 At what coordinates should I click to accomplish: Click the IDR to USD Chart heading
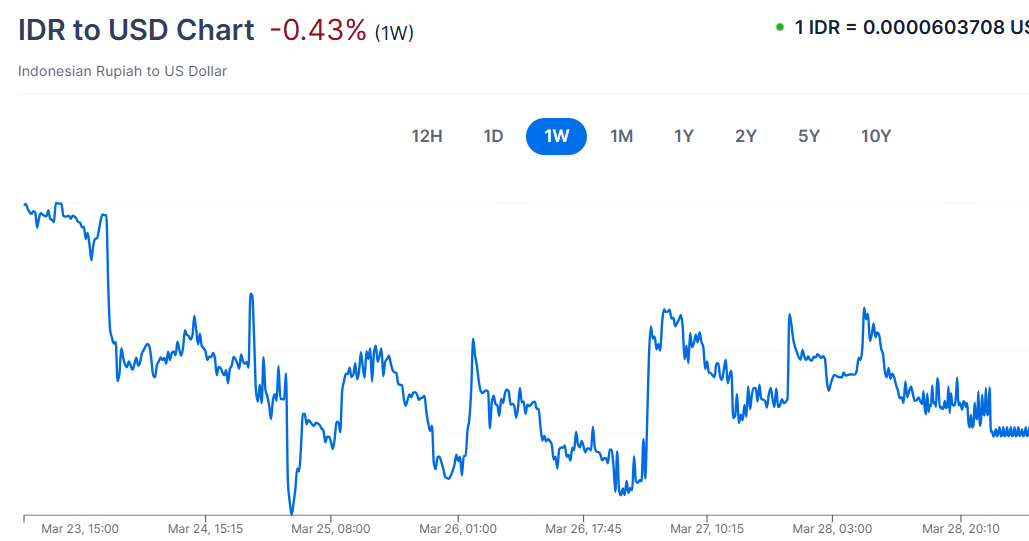point(136,30)
